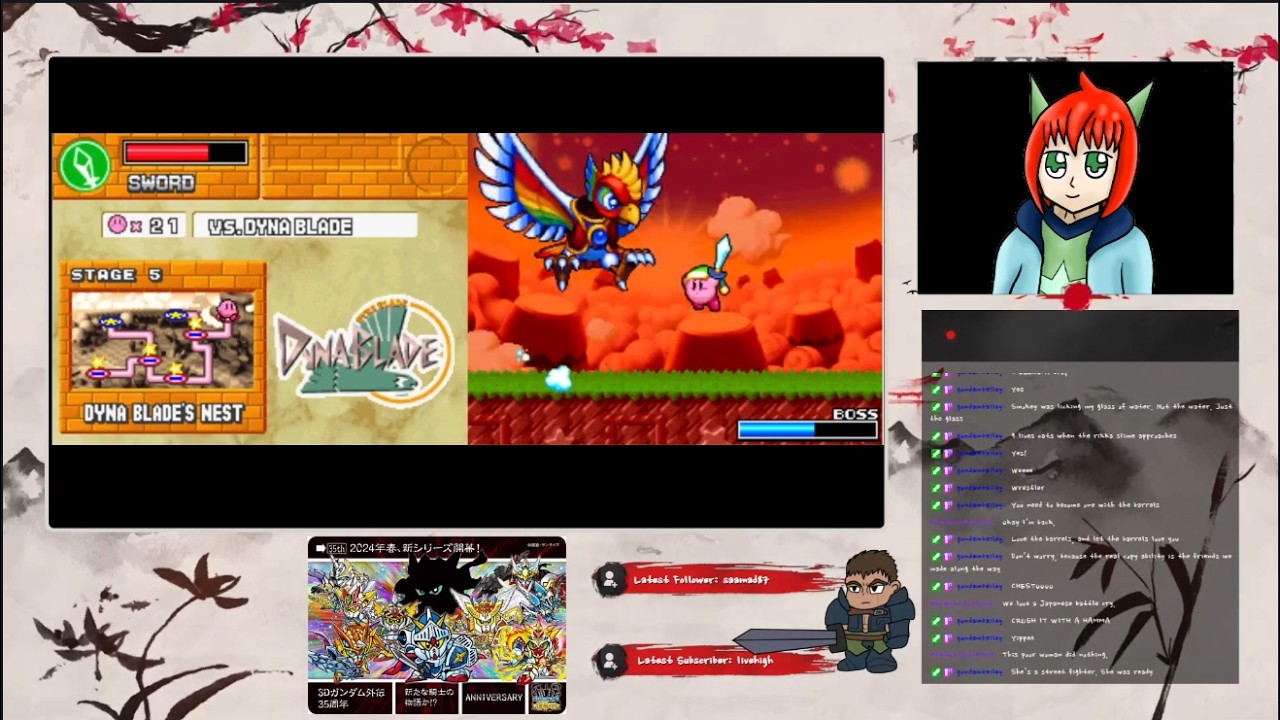This screenshot has height=720, width=1280.
Task: Click the Latest Follower: saamad87 banner
Action: click(718, 580)
